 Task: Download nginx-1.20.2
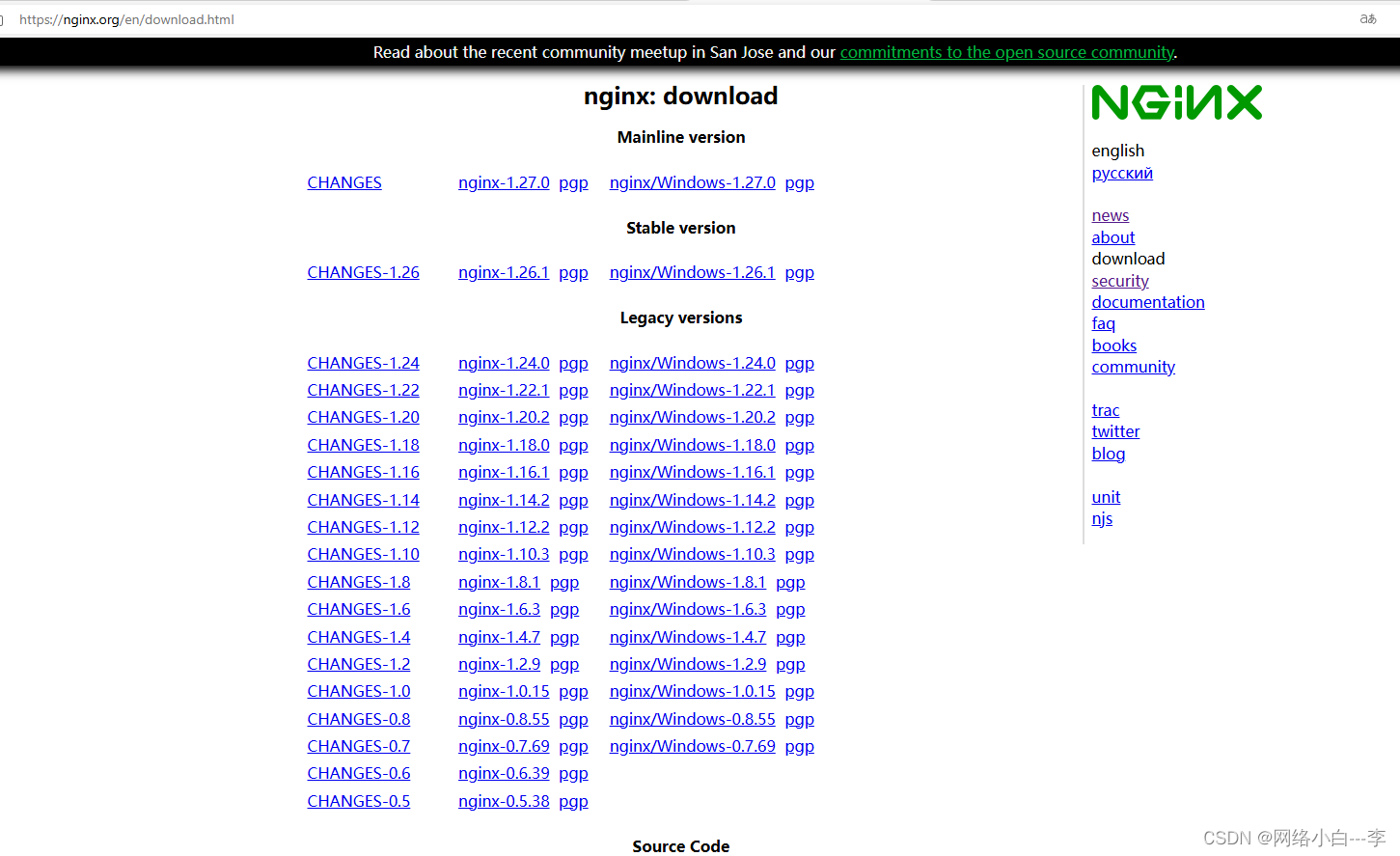504,417
